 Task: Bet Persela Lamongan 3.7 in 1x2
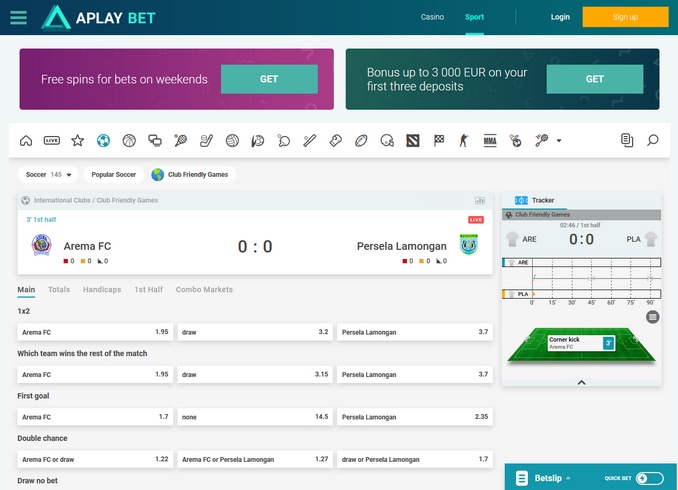415,332
